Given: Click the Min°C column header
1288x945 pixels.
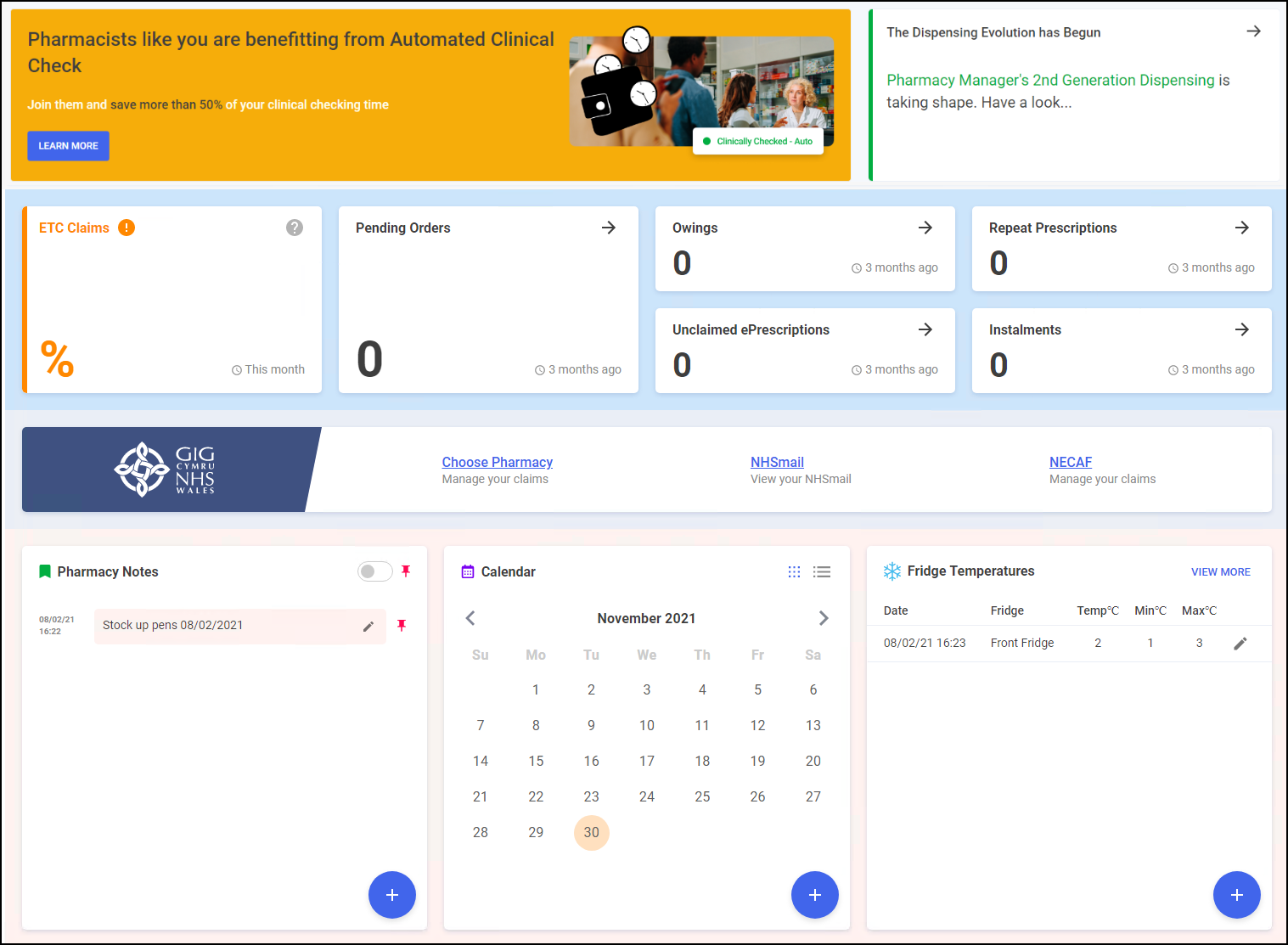Looking at the screenshot, I should pos(1150,610).
